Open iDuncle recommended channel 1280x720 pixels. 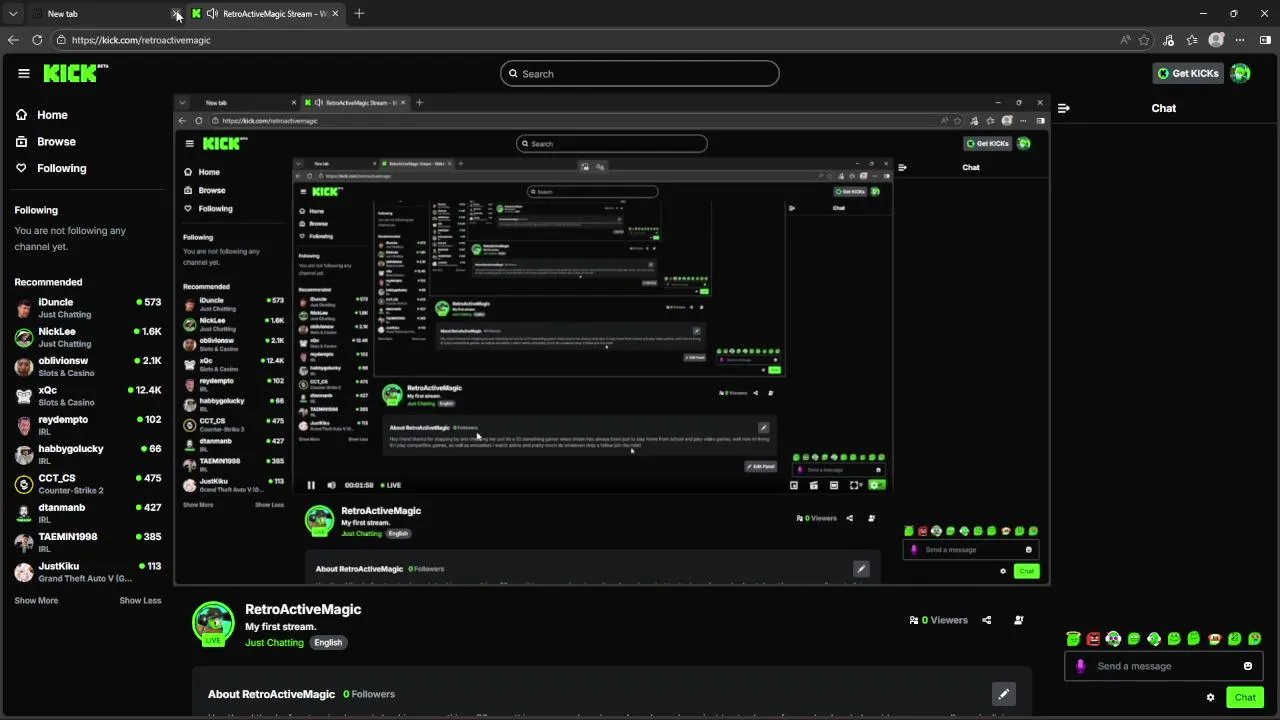point(88,308)
